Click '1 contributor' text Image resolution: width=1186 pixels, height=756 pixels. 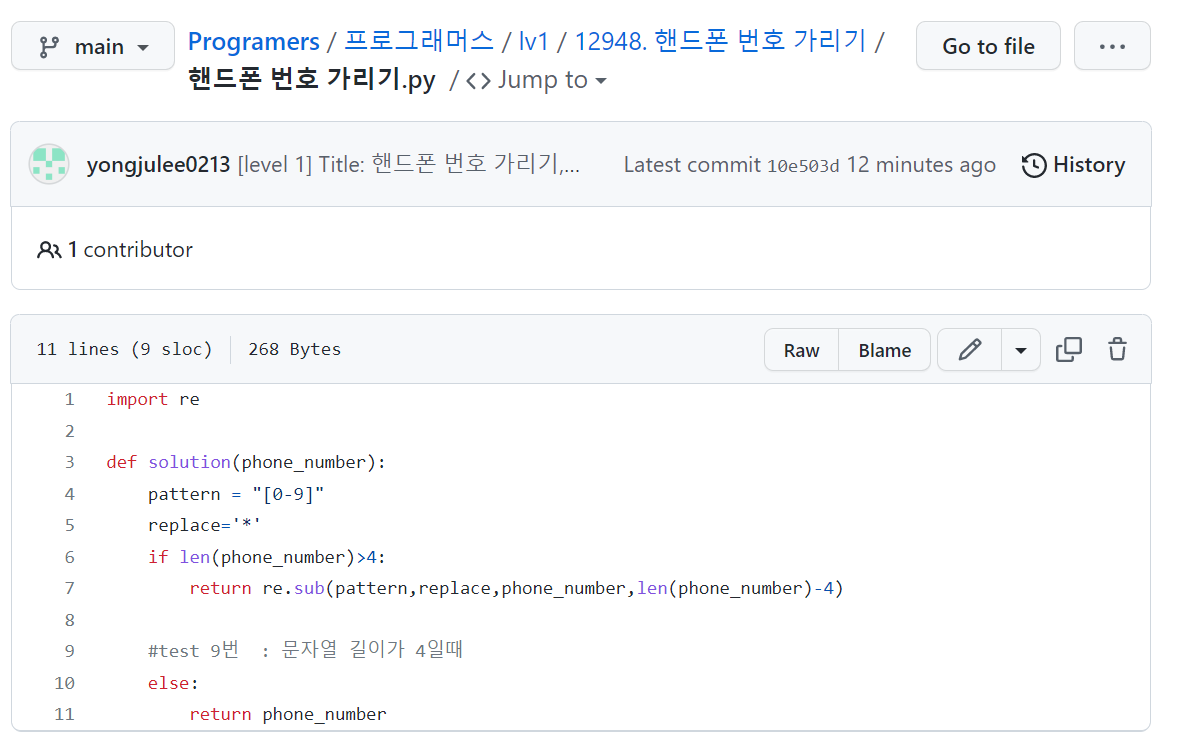coord(130,250)
